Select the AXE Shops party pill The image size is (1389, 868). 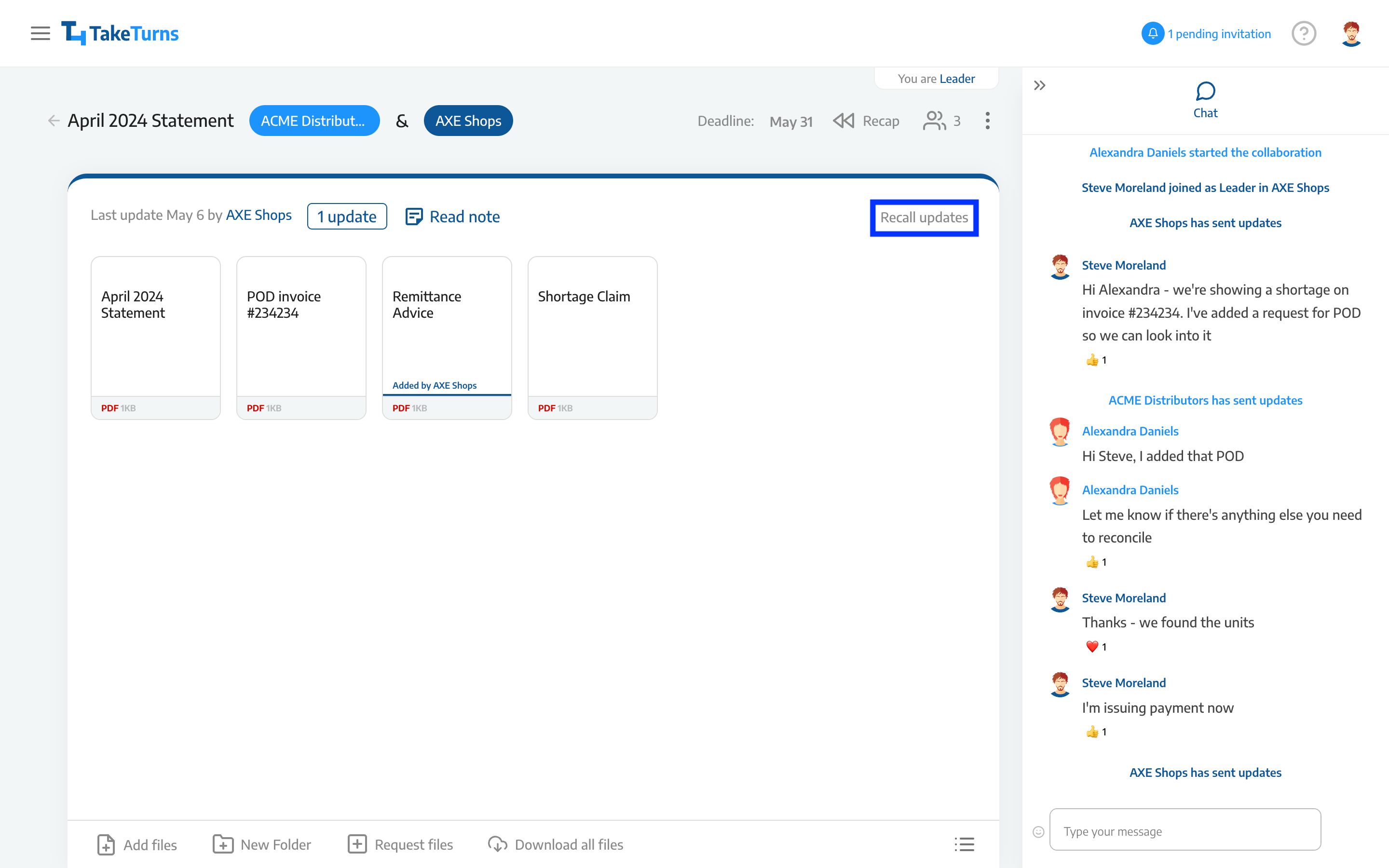click(468, 121)
